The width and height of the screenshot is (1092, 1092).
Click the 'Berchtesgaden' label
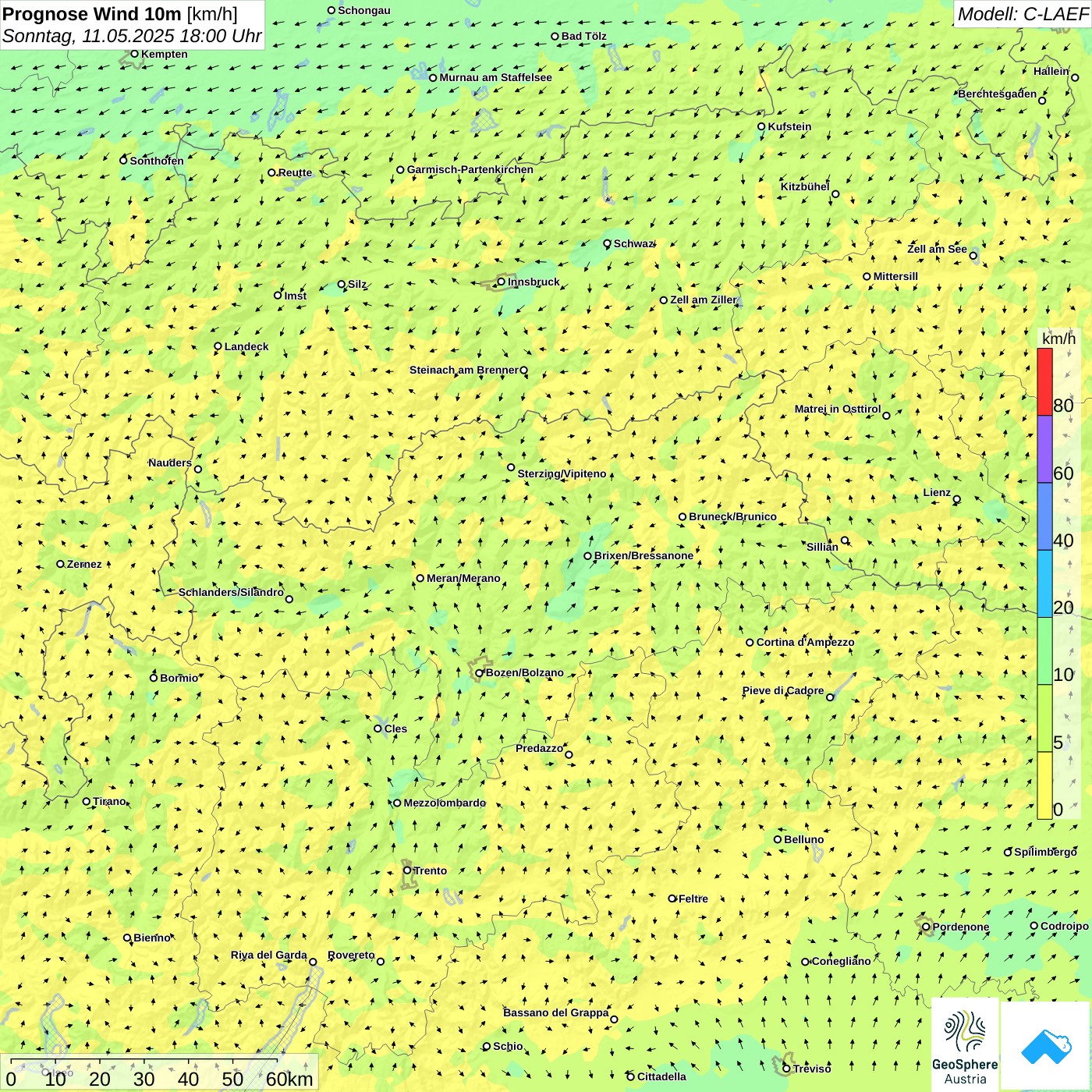point(998,94)
